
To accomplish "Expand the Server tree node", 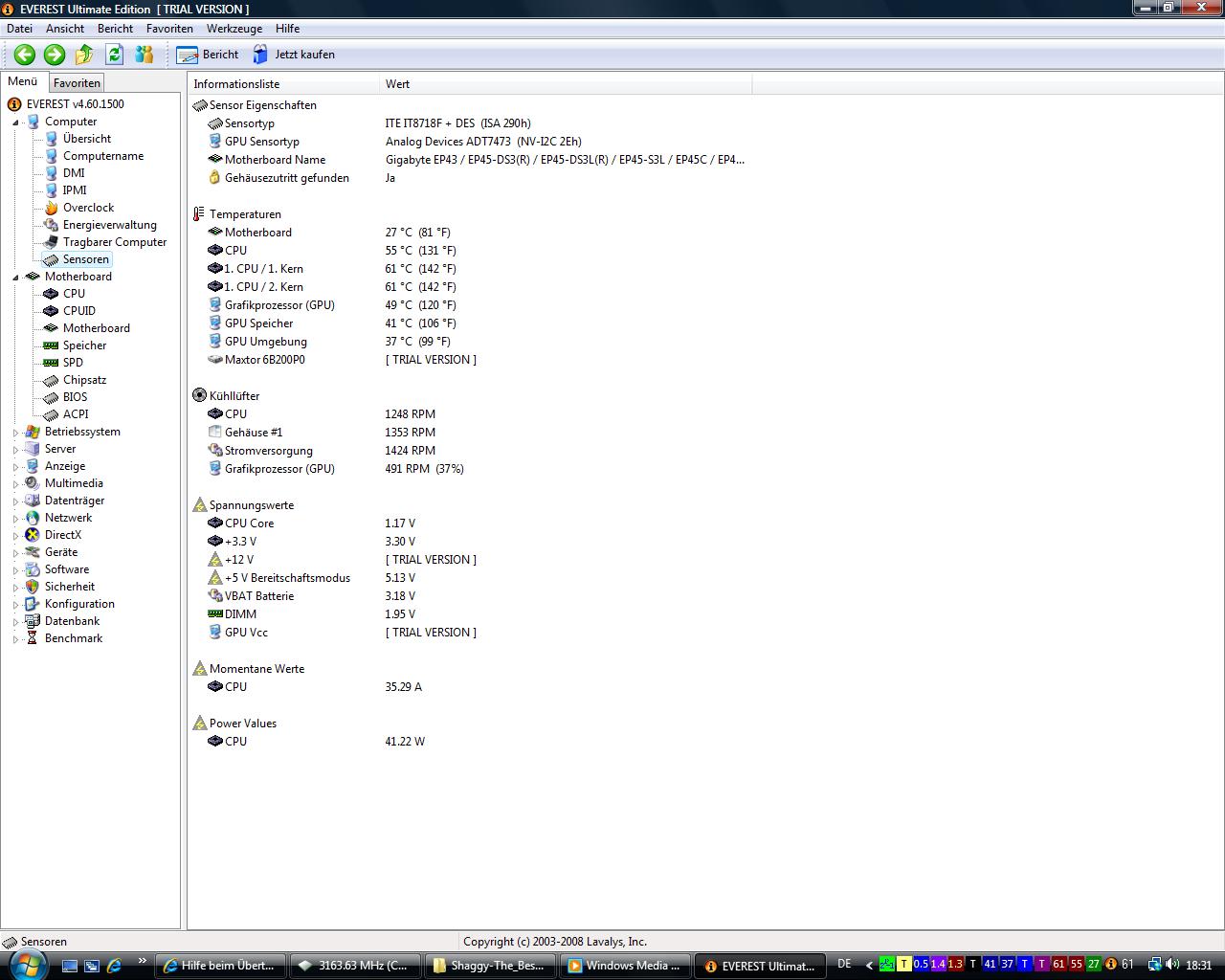I will (15, 449).
